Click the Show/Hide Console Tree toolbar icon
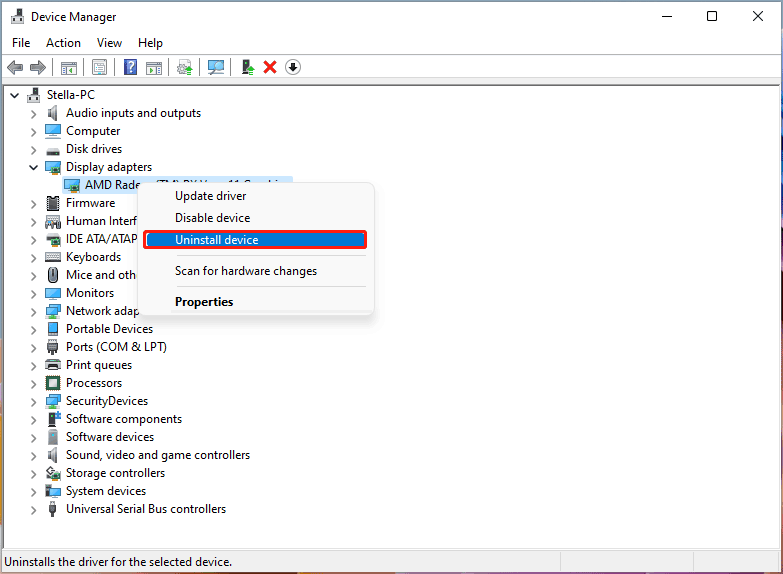 click(69, 67)
